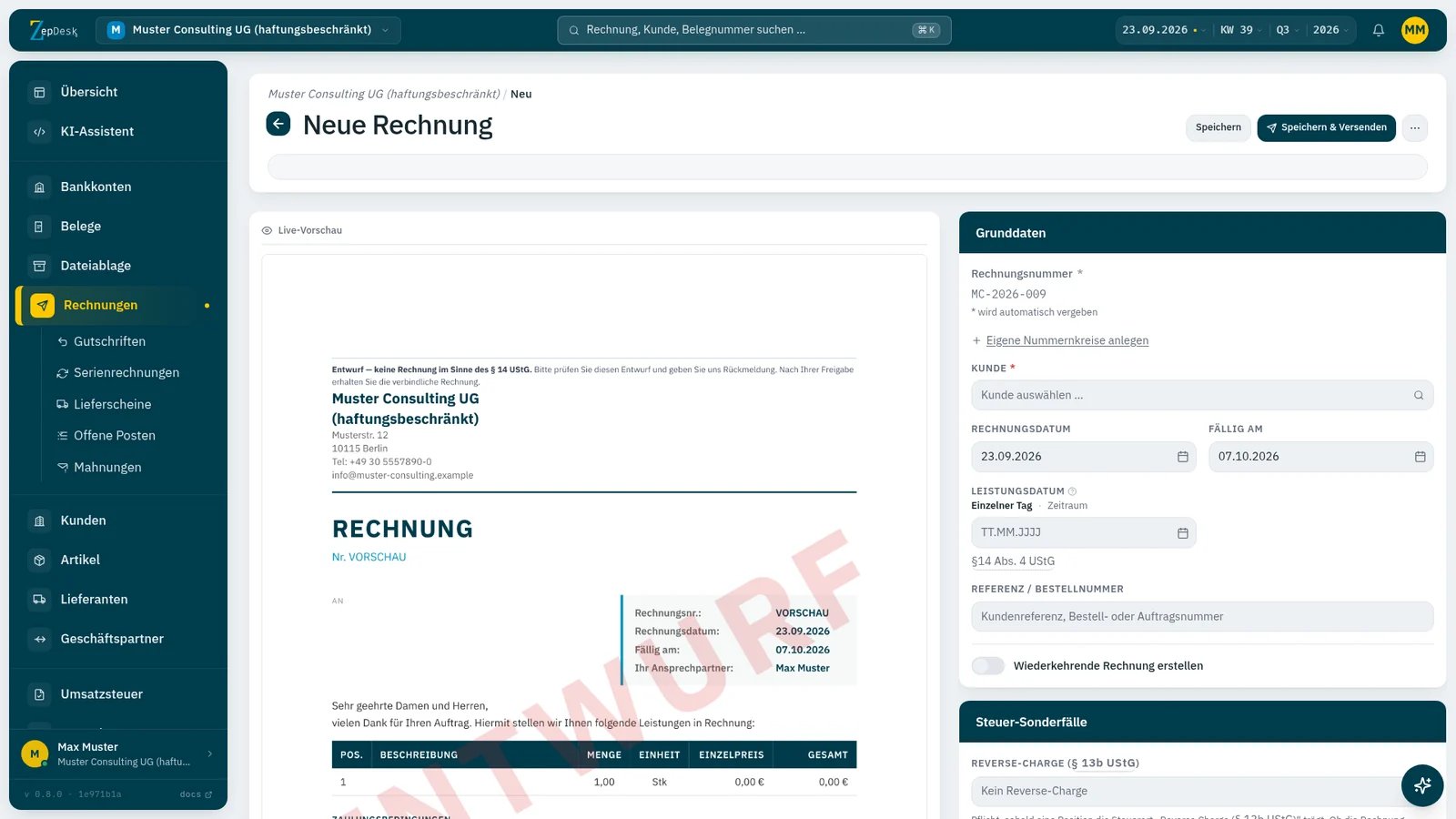Open Serienrechnungen in the sidebar
The height and width of the screenshot is (819, 1456).
click(126, 373)
